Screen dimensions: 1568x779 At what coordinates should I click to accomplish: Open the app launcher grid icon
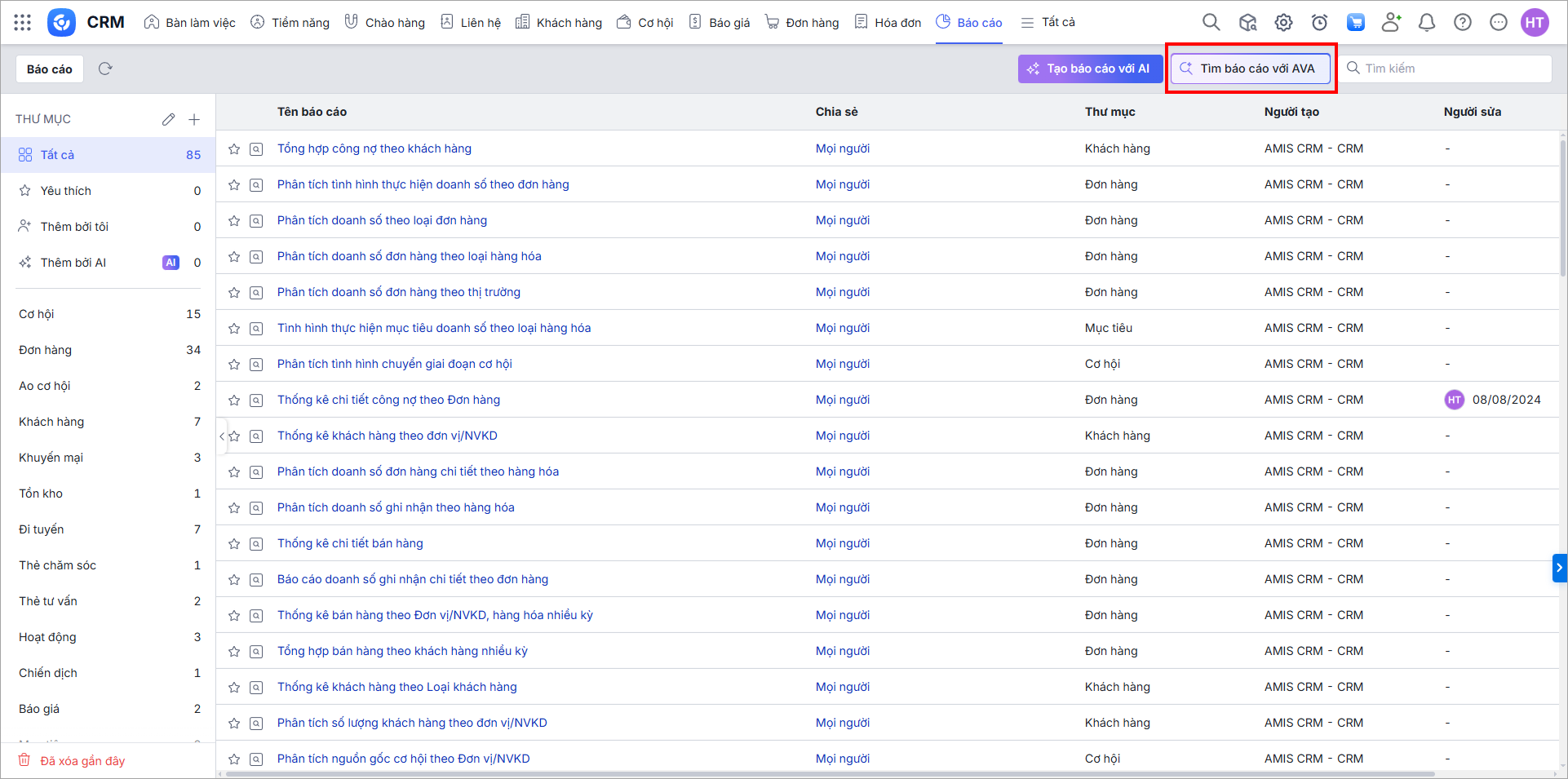(23, 23)
